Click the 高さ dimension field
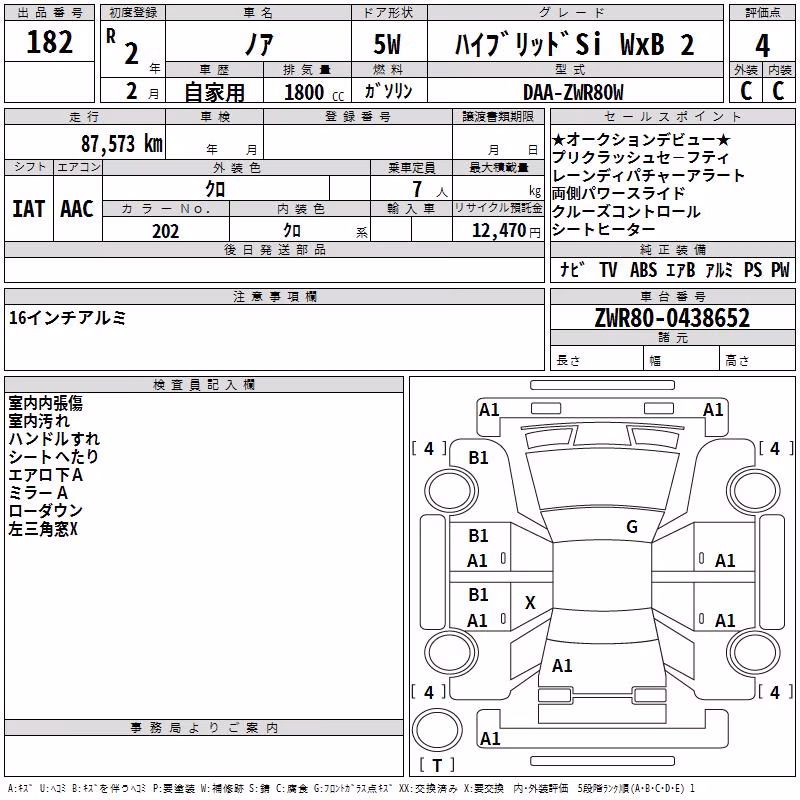The image size is (800, 800). [757, 358]
